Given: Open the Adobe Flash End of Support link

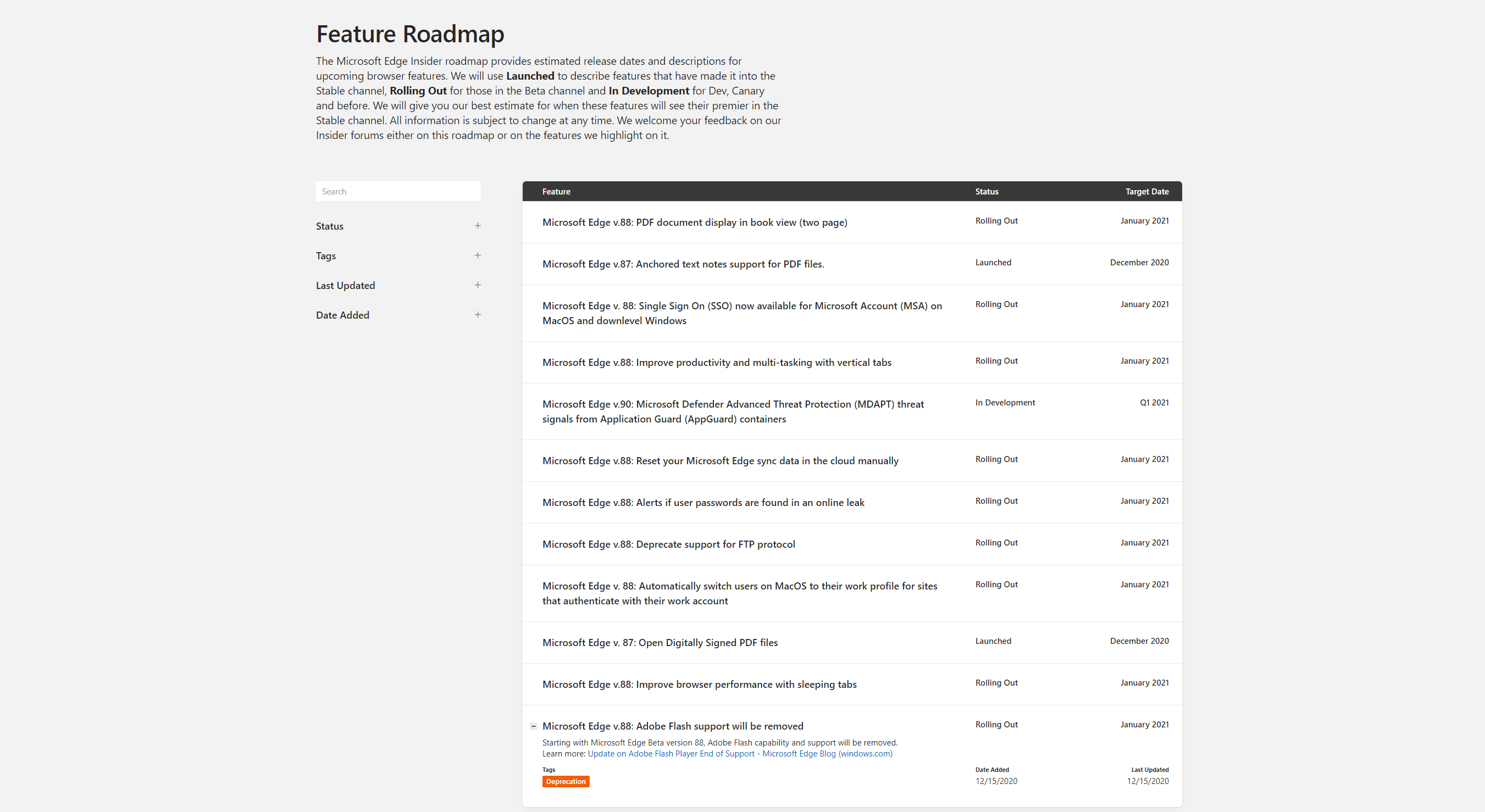Looking at the screenshot, I should click(740, 754).
